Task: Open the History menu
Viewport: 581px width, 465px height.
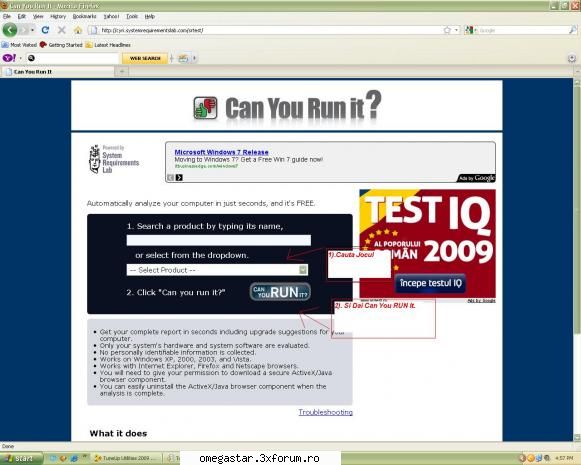Action: pyautogui.click(x=58, y=16)
